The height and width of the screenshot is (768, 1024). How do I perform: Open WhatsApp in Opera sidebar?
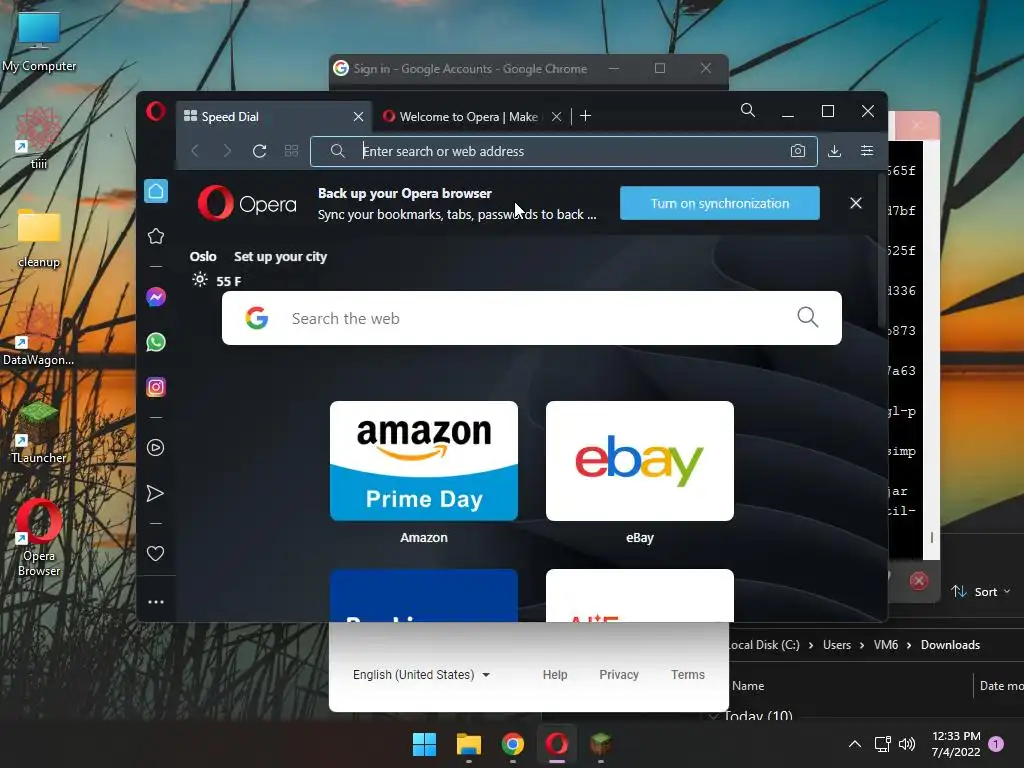[x=156, y=342]
